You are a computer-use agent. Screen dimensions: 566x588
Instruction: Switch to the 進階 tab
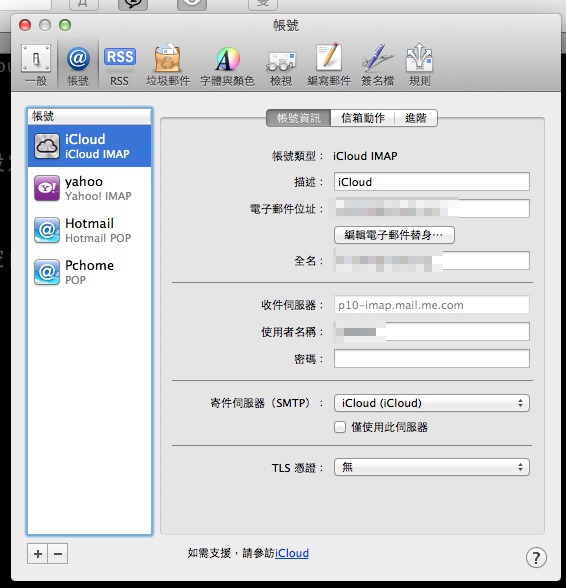(x=416, y=118)
